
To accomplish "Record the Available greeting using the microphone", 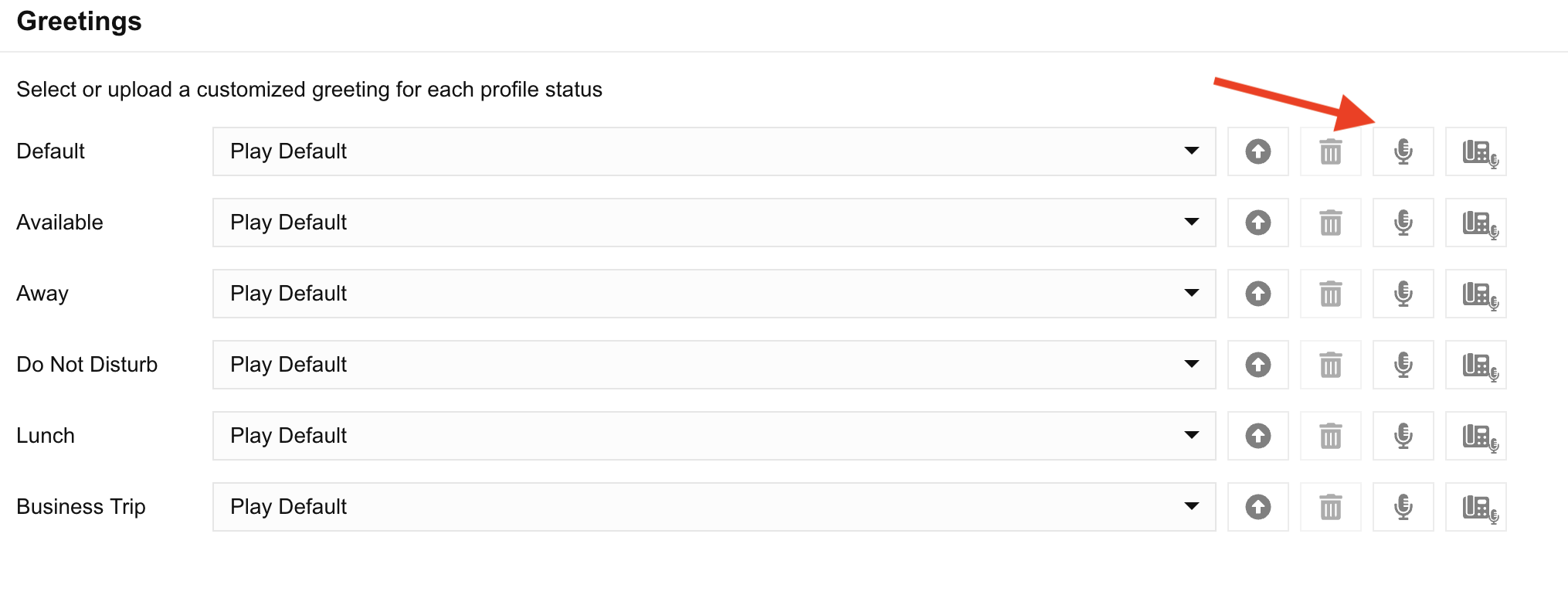I will coord(1403,223).
